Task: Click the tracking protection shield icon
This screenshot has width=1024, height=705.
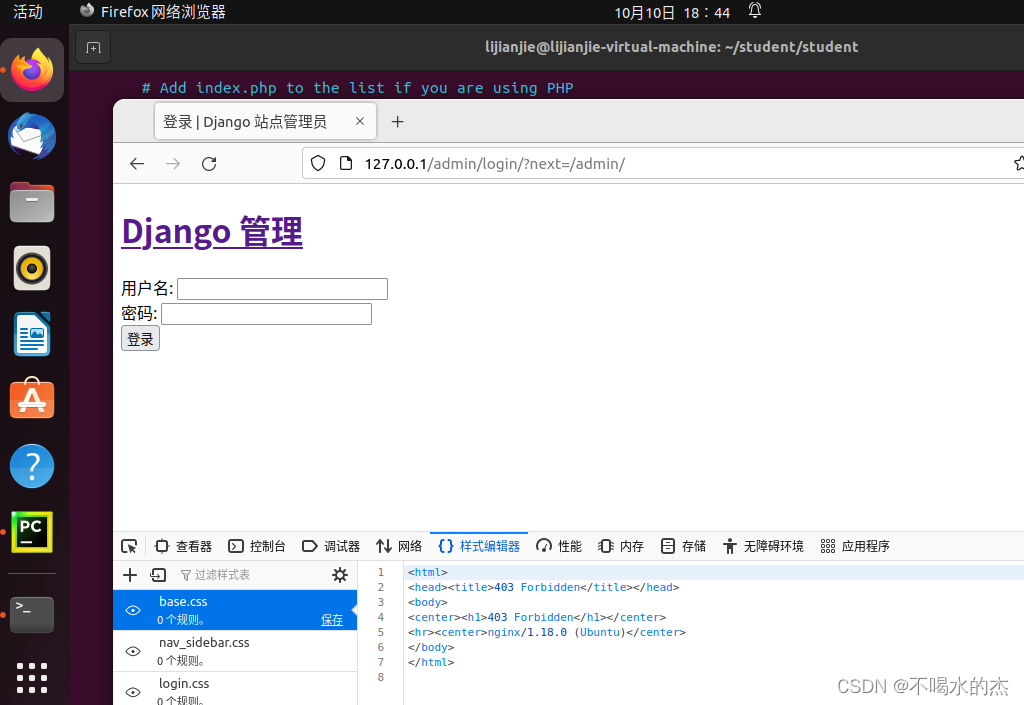Action: coord(317,162)
